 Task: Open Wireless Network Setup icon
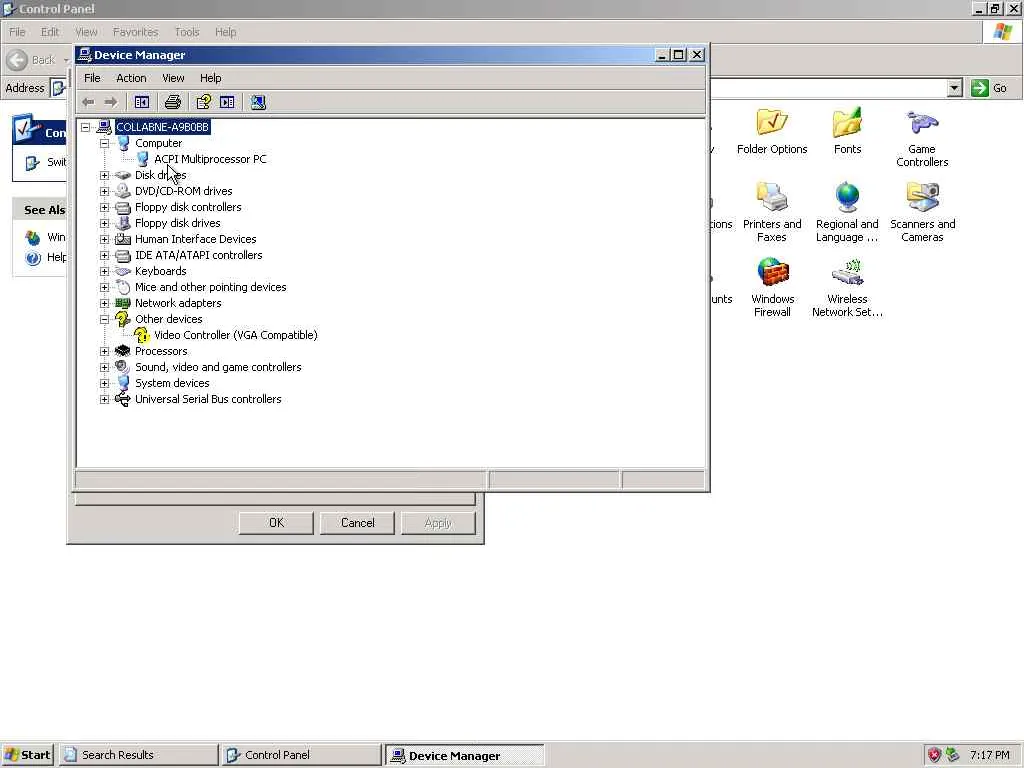pos(847,287)
